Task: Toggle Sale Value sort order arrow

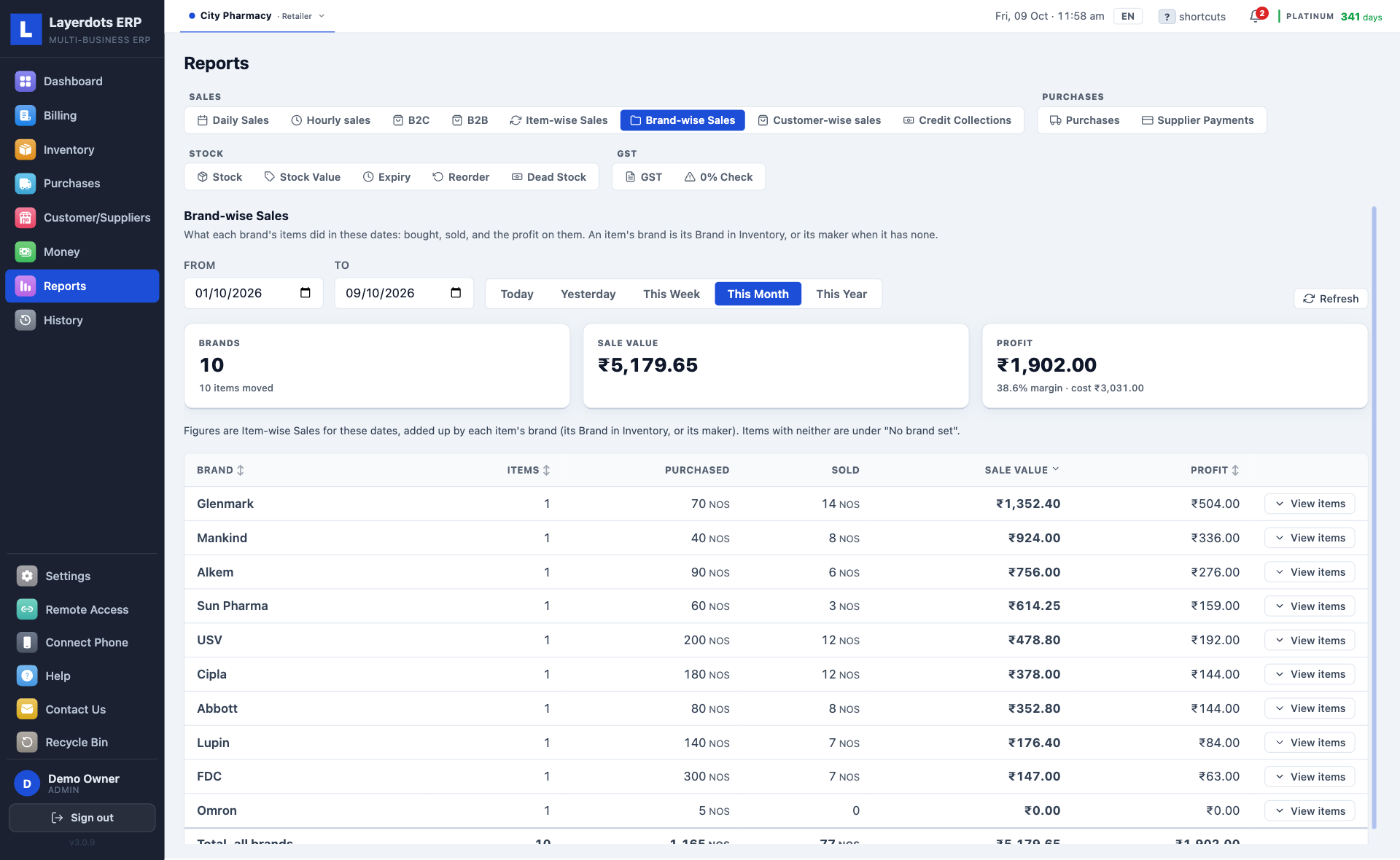Action: tap(1056, 469)
